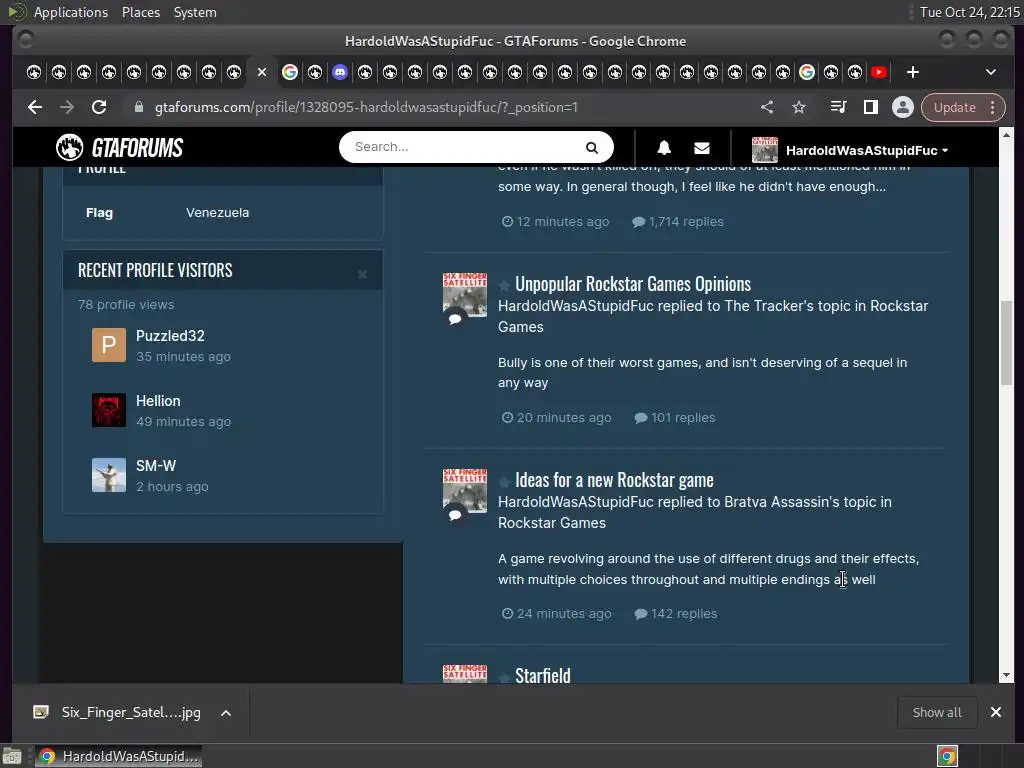Click HardoldWasAStupidFuc header avatar image
This screenshot has width=1024, height=768.
[765, 150]
